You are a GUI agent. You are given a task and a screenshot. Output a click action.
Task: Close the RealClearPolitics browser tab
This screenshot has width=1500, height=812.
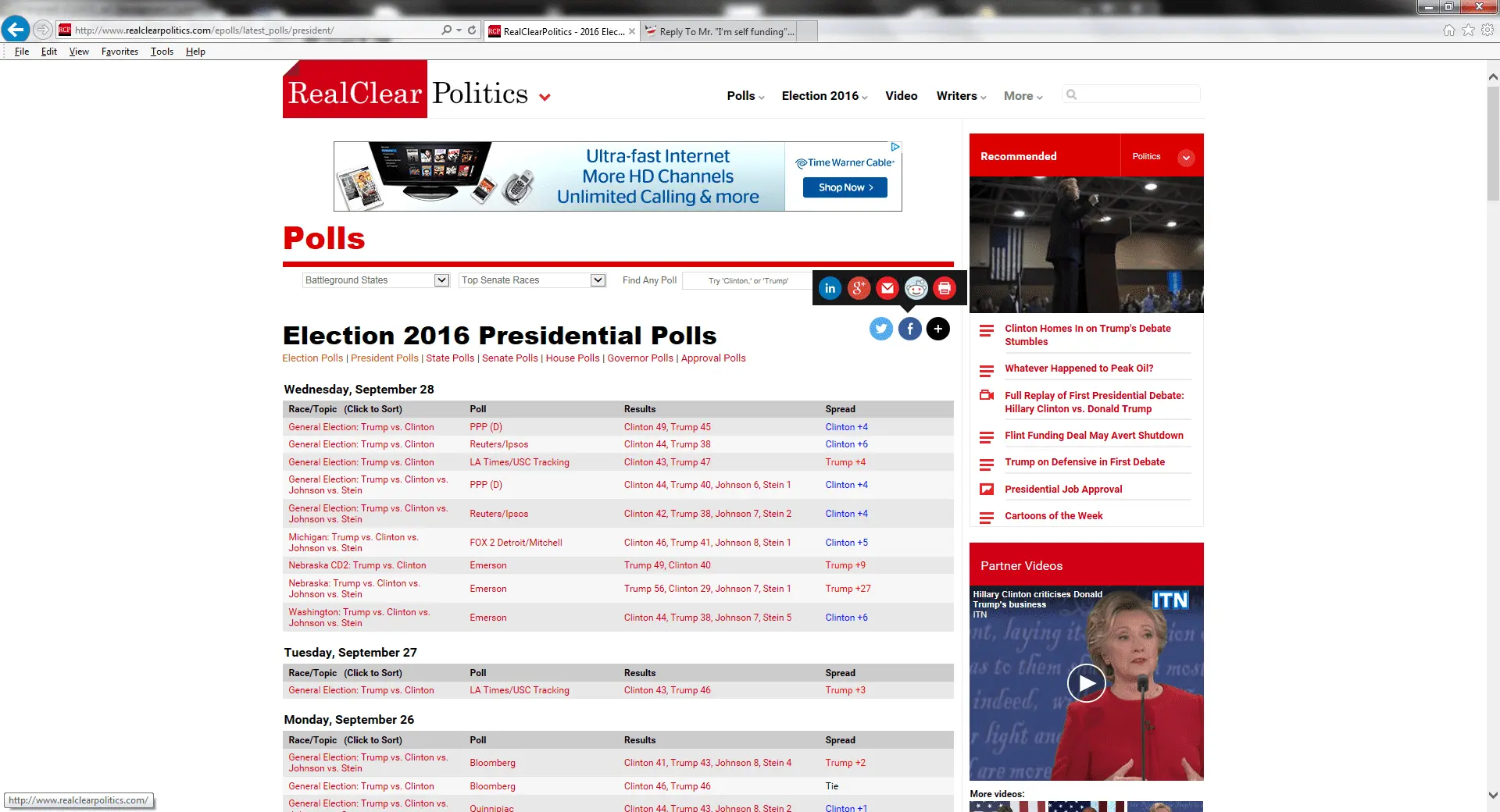631,31
